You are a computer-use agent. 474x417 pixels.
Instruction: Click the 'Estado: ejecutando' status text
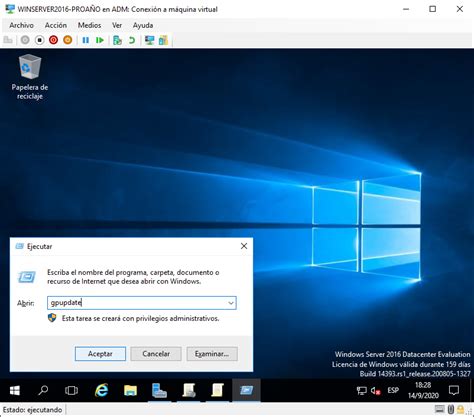[32, 410]
